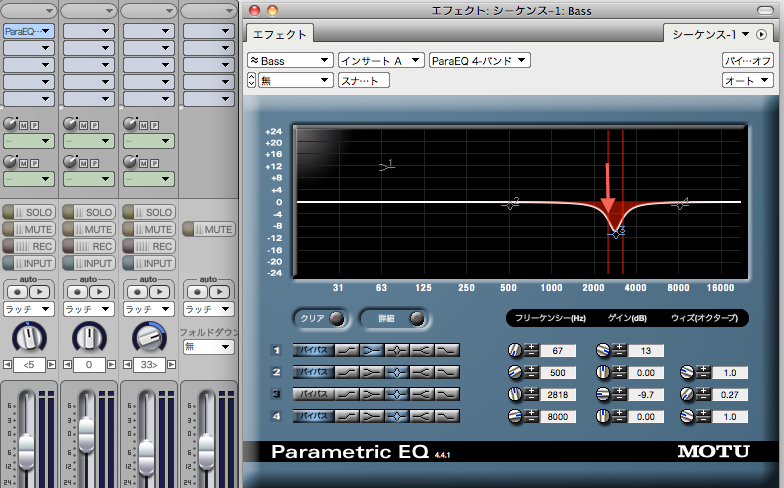Image resolution: width=784 pixels, height=488 pixels.
Task: Select high-pass filter type for band 4
Action: click(347, 416)
